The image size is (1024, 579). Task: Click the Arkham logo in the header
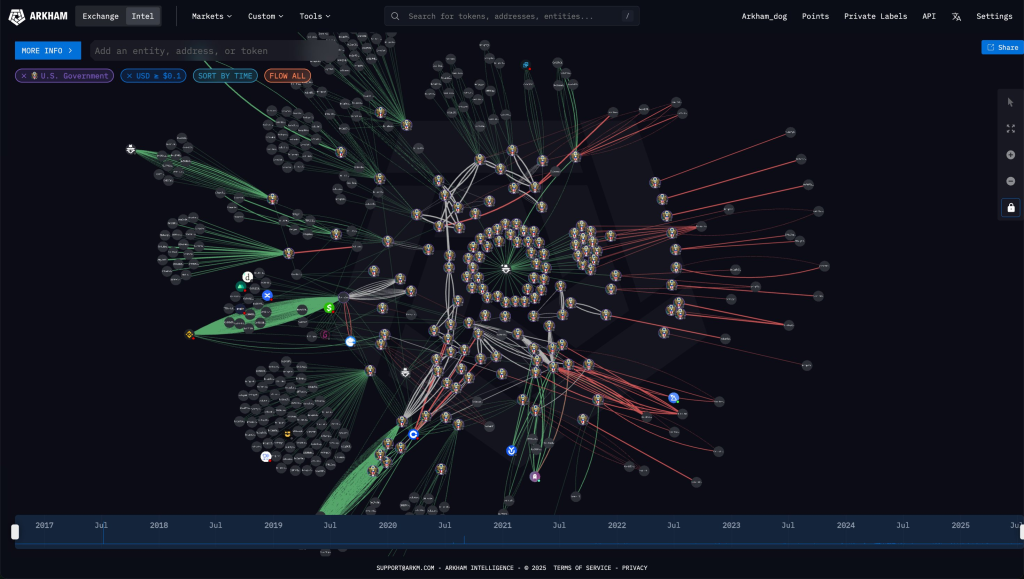tap(38, 16)
